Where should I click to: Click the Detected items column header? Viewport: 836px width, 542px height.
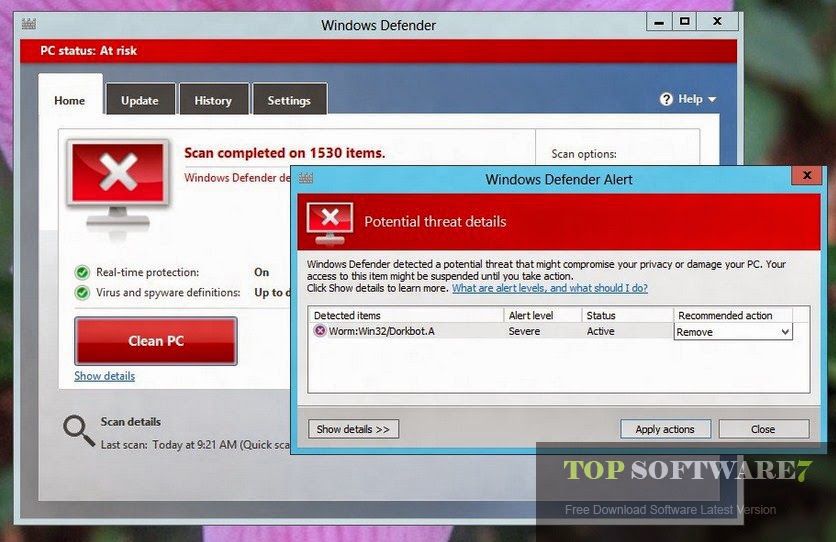click(x=406, y=316)
